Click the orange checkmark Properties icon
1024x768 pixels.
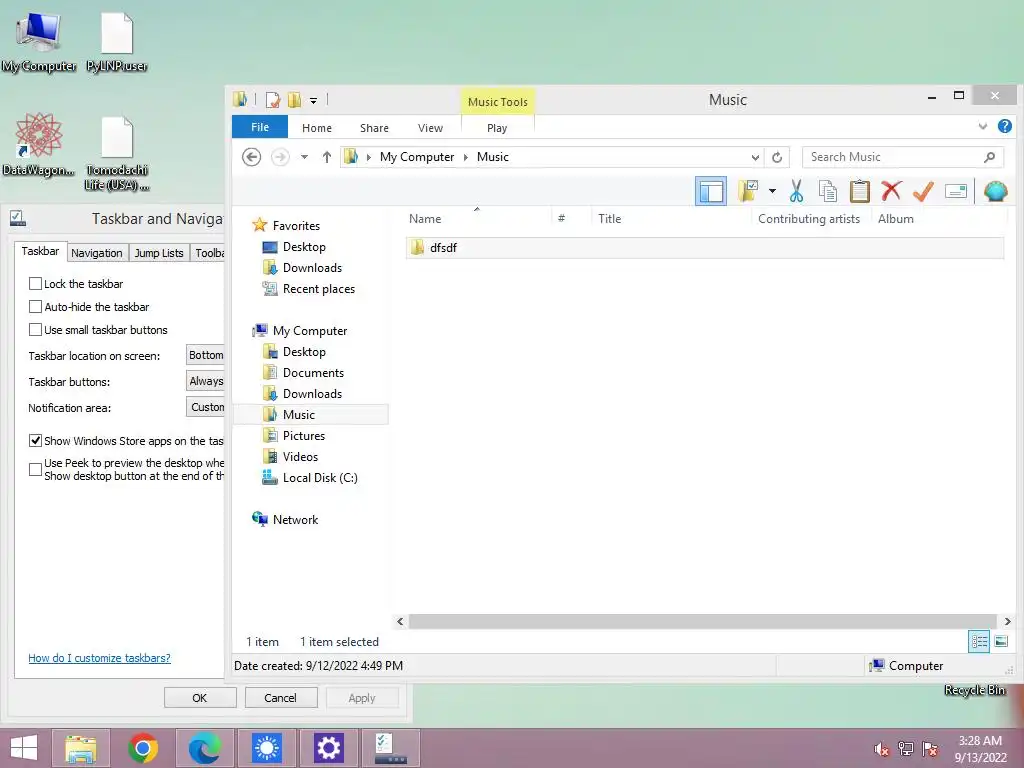point(923,191)
